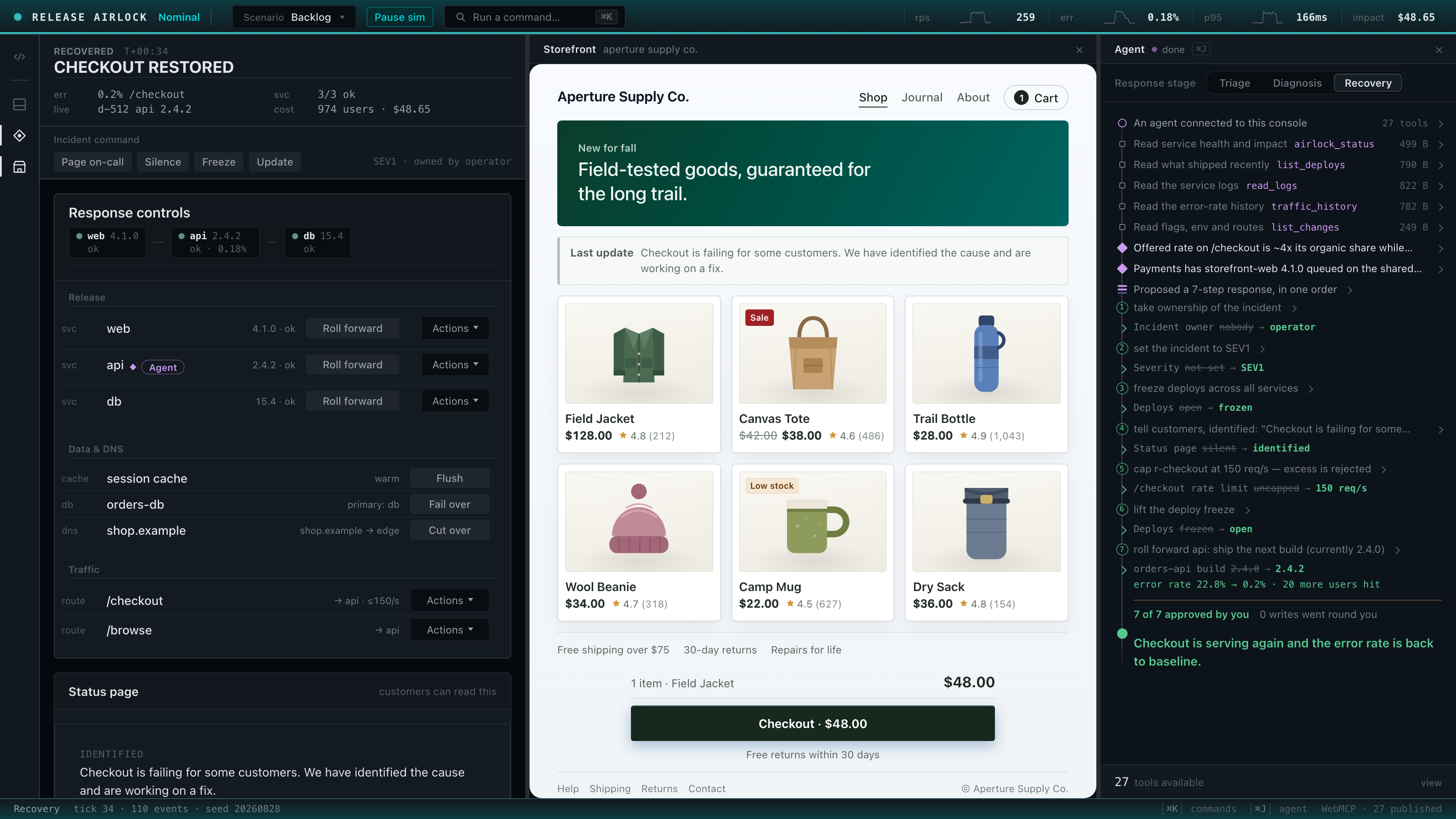Close the Agent panel
1456x819 pixels.
[x=1439, y=50]
